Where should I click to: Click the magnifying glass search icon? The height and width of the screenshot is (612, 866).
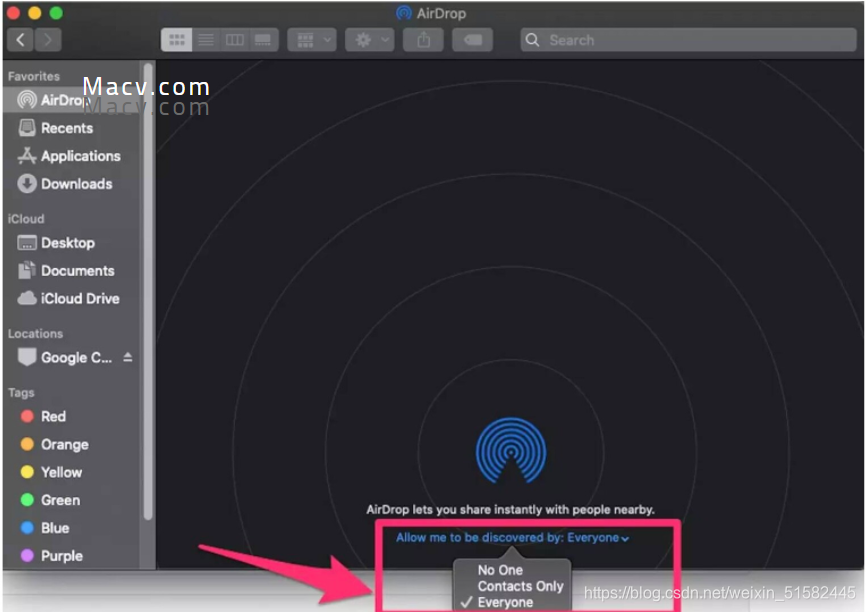tap(532, 40)
